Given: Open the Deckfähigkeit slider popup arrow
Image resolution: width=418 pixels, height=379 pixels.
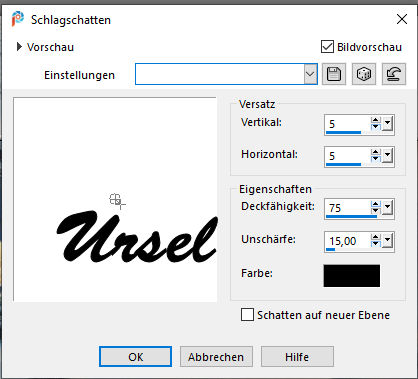Looking at the screenshot, I should (387, 208).
